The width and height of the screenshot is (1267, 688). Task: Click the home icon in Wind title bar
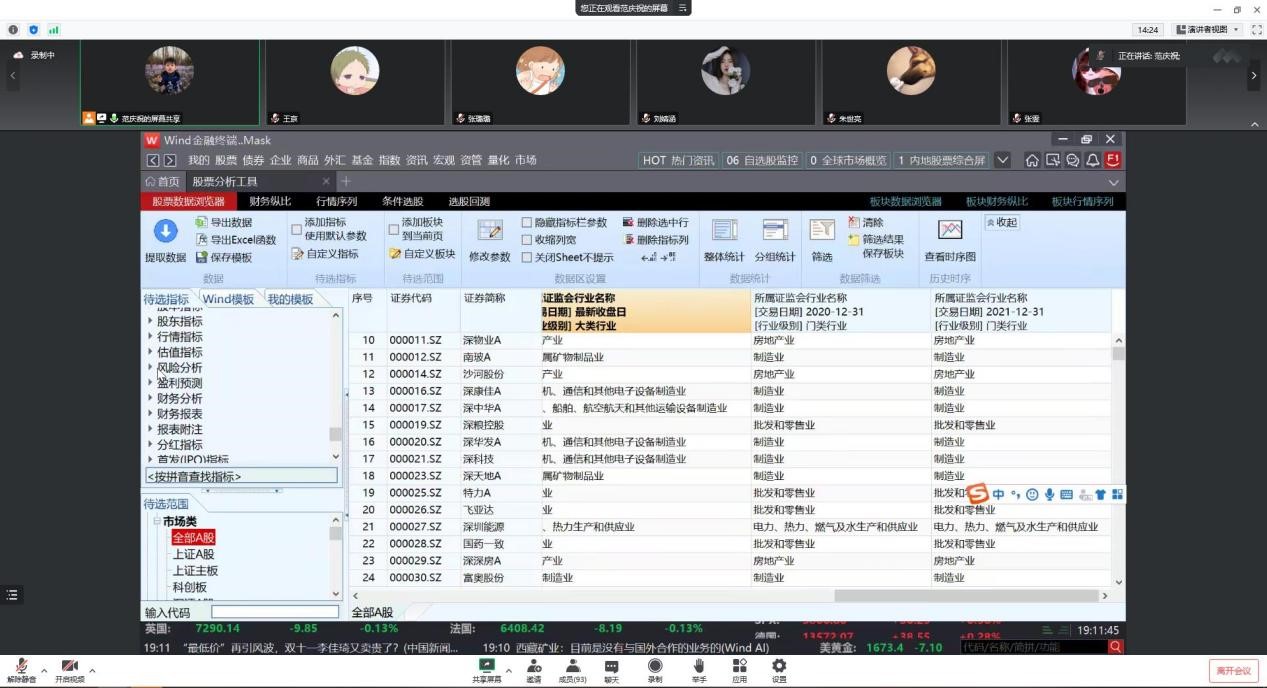(x=1032, y=160)
